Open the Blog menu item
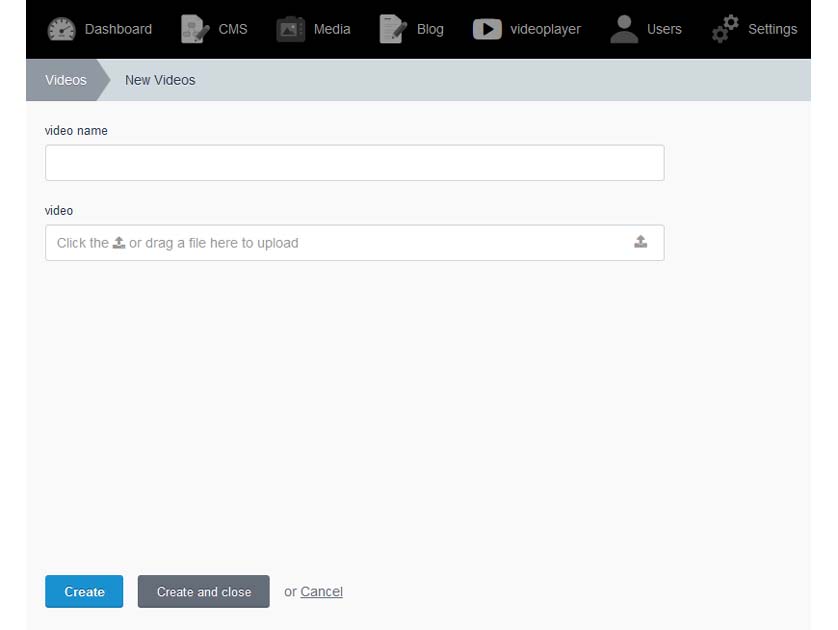838x630 pixels. [412, 29]
